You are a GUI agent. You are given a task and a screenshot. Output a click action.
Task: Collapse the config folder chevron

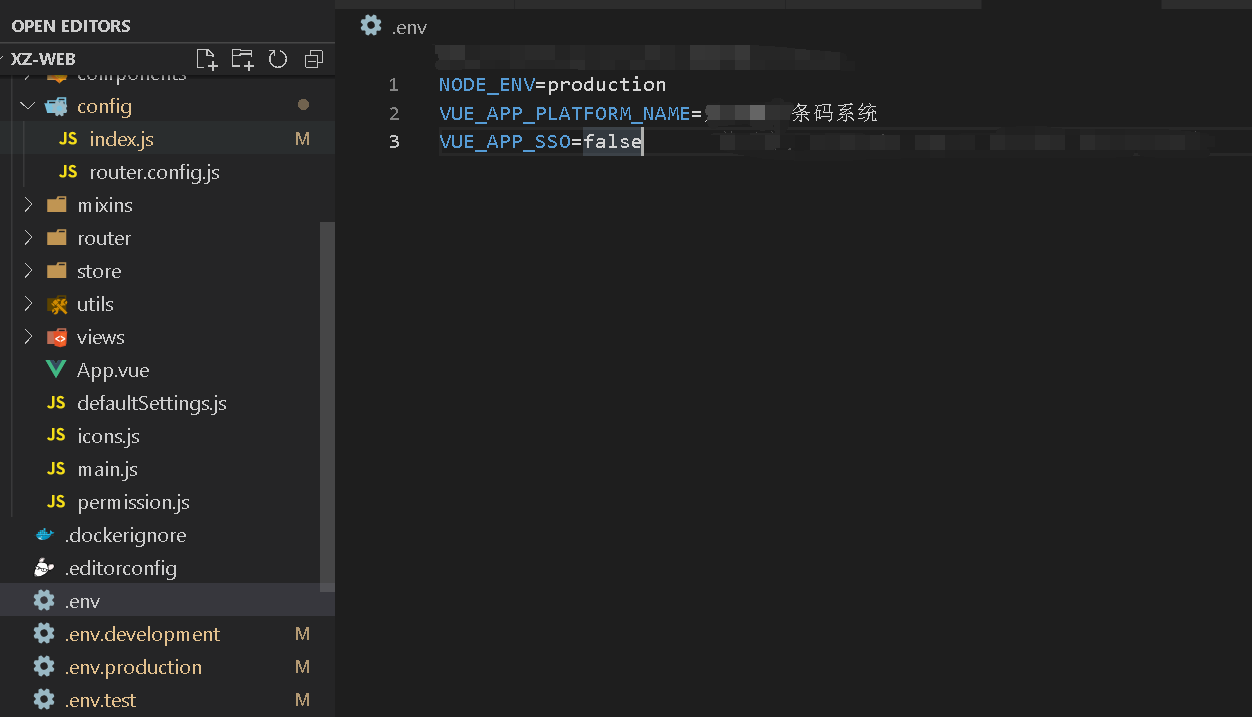click(x=28, y=106)
